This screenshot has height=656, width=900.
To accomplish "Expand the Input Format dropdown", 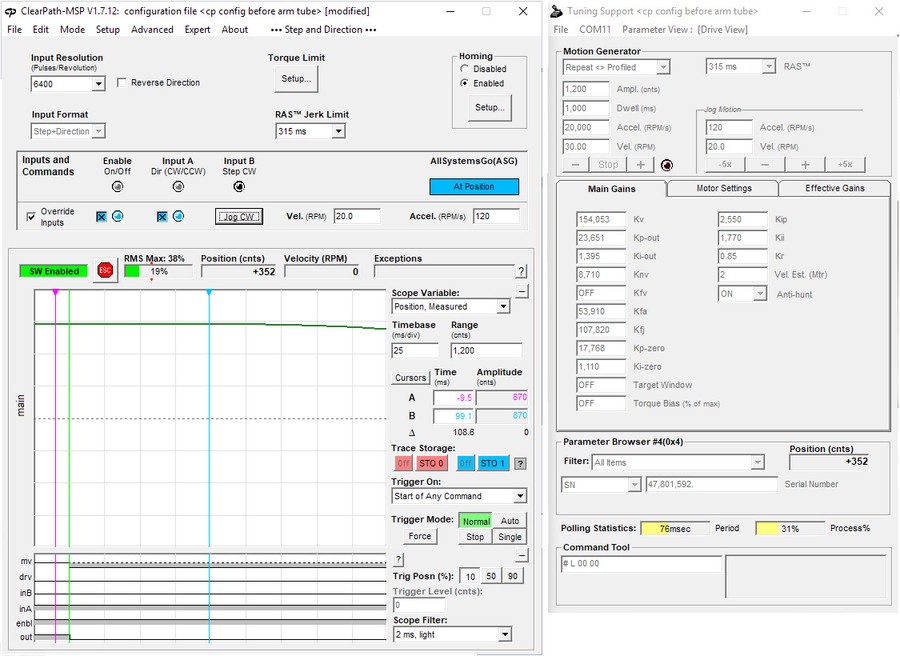I will click(x=67, y=130).
